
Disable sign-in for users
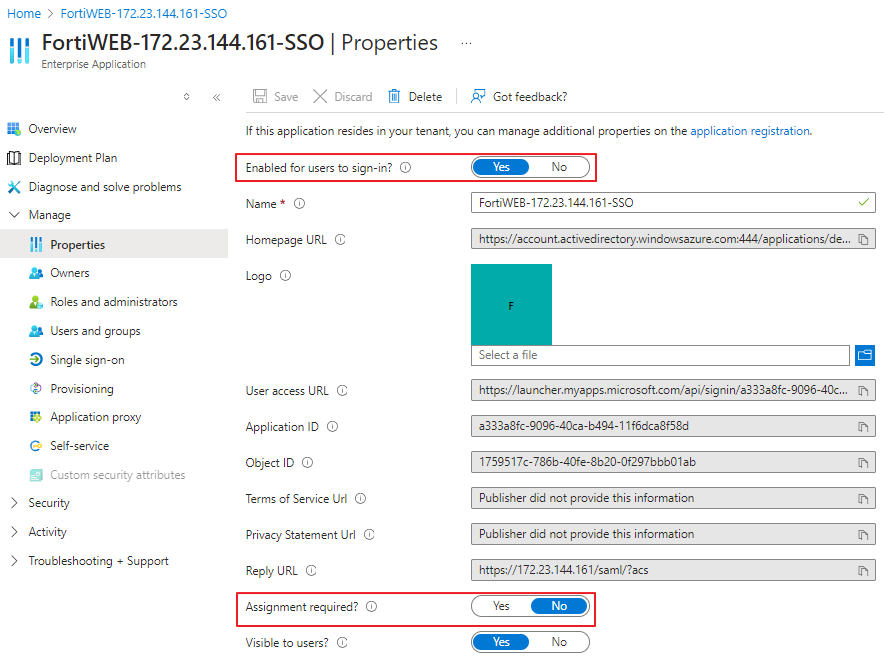pyautogui.click(x=559, y=166)
